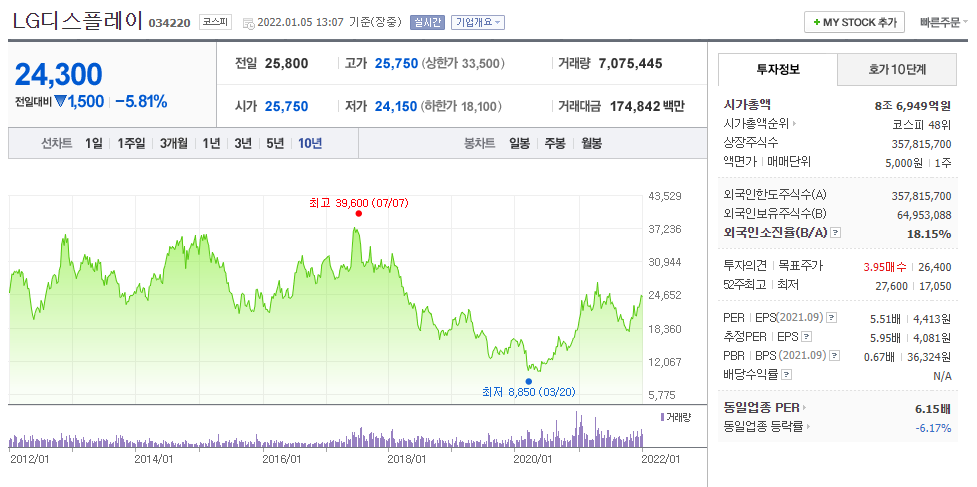
Task: Click the -5.81% change percentage
Action: point(141,102)
